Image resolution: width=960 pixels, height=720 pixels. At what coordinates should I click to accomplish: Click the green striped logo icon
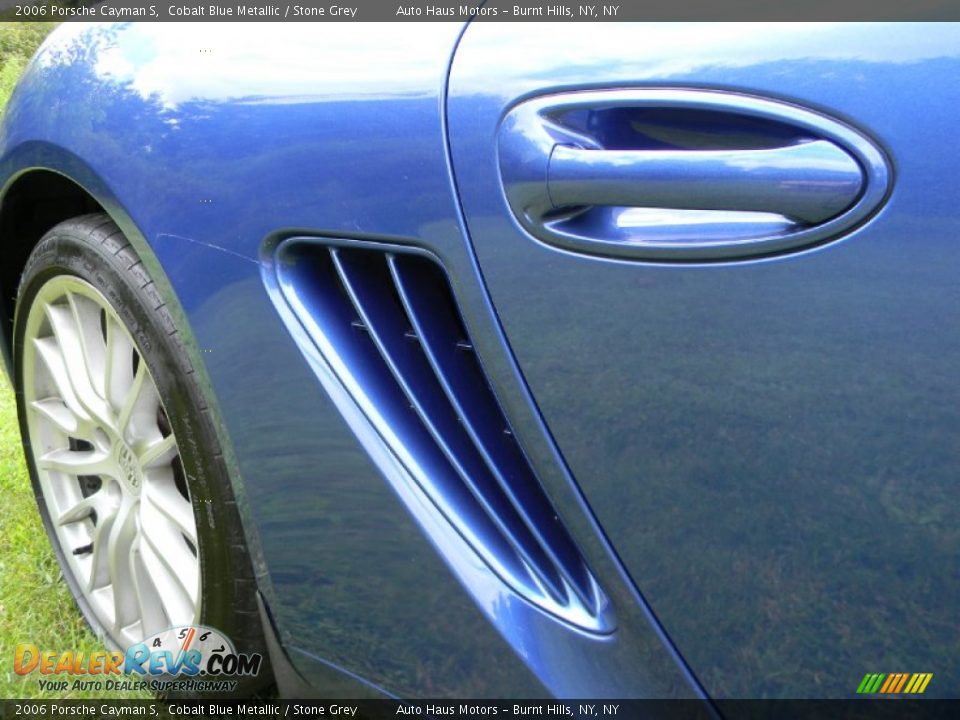pos(870,682)
